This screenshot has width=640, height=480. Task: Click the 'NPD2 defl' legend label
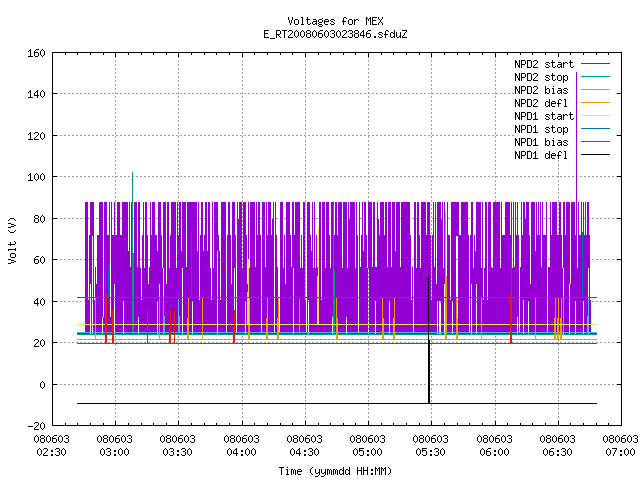coord(541,103)
